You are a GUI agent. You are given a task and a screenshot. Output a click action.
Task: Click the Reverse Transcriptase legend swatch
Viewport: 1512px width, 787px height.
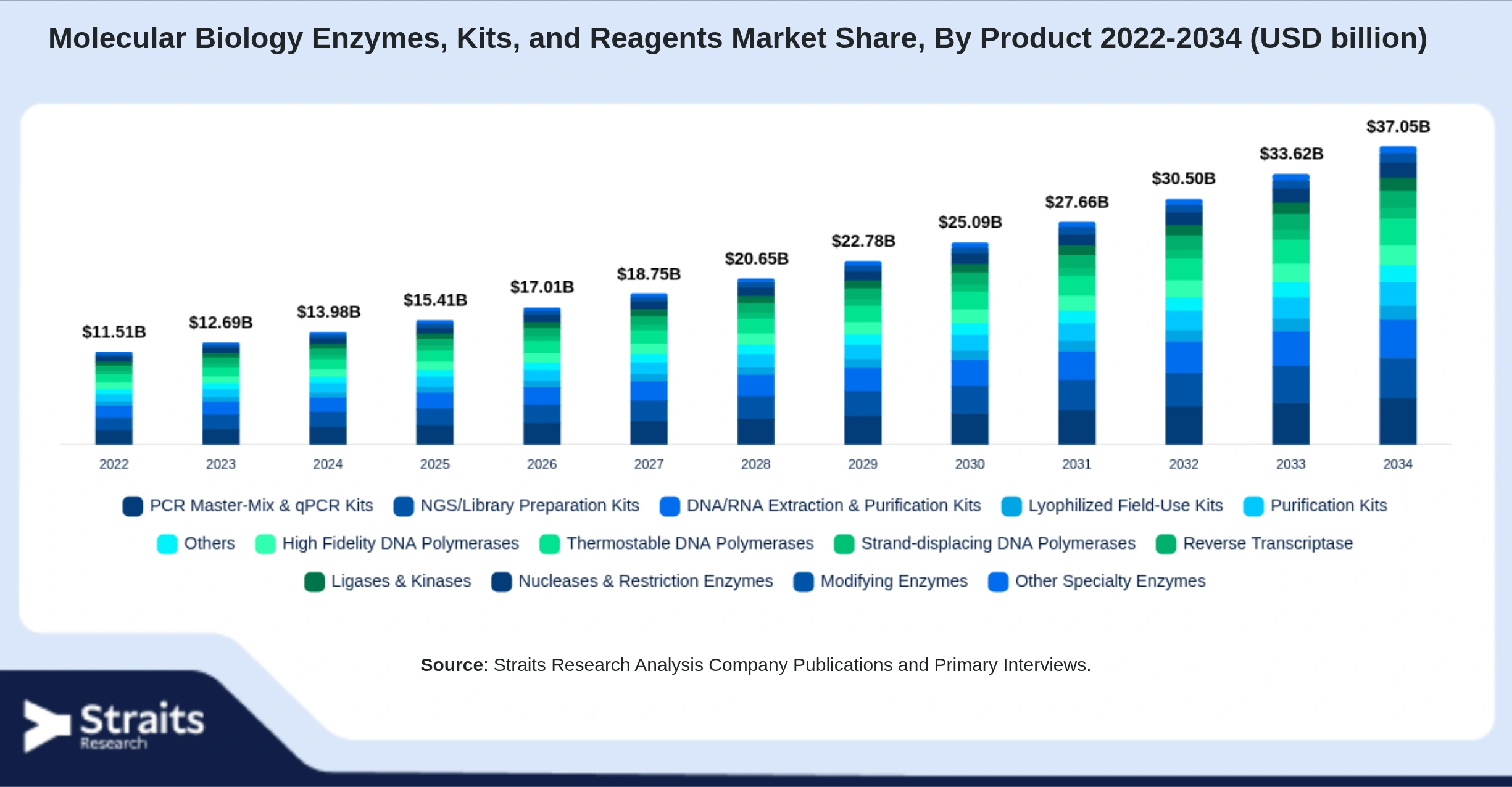[1166, 544]
